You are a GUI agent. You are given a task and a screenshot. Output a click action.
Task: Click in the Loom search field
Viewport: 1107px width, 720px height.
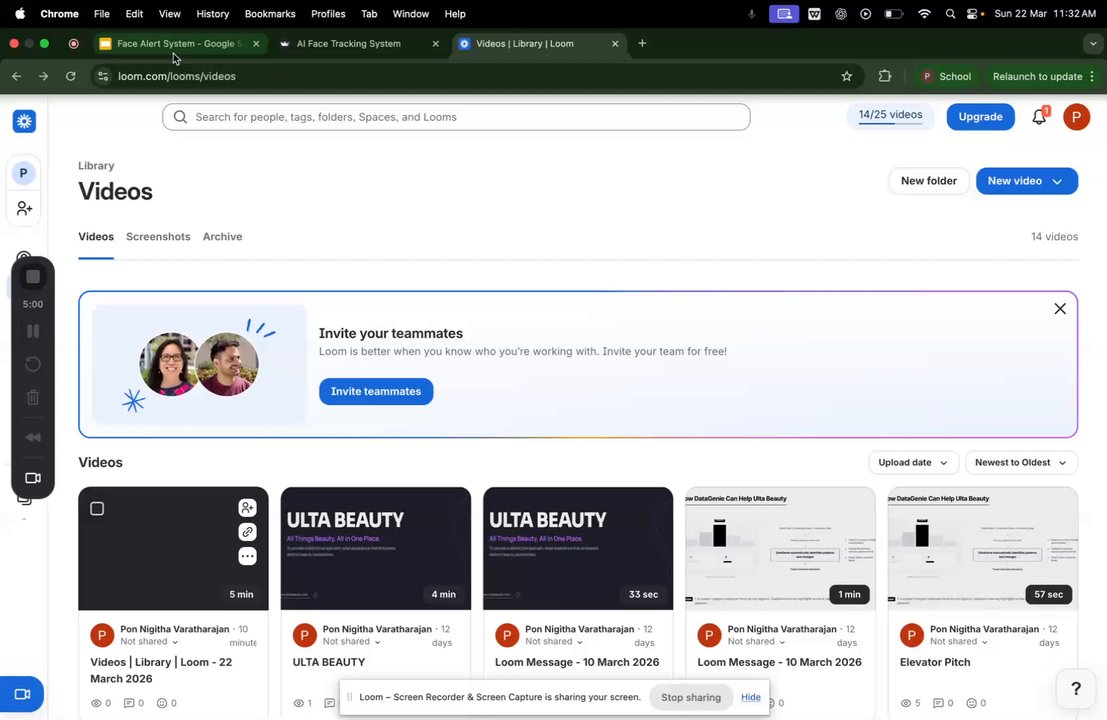456,117
